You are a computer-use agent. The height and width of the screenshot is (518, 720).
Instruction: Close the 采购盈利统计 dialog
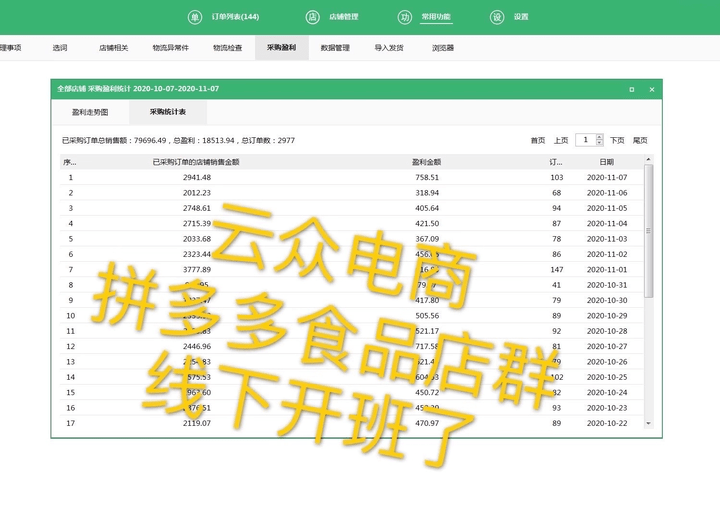(651, 89)
